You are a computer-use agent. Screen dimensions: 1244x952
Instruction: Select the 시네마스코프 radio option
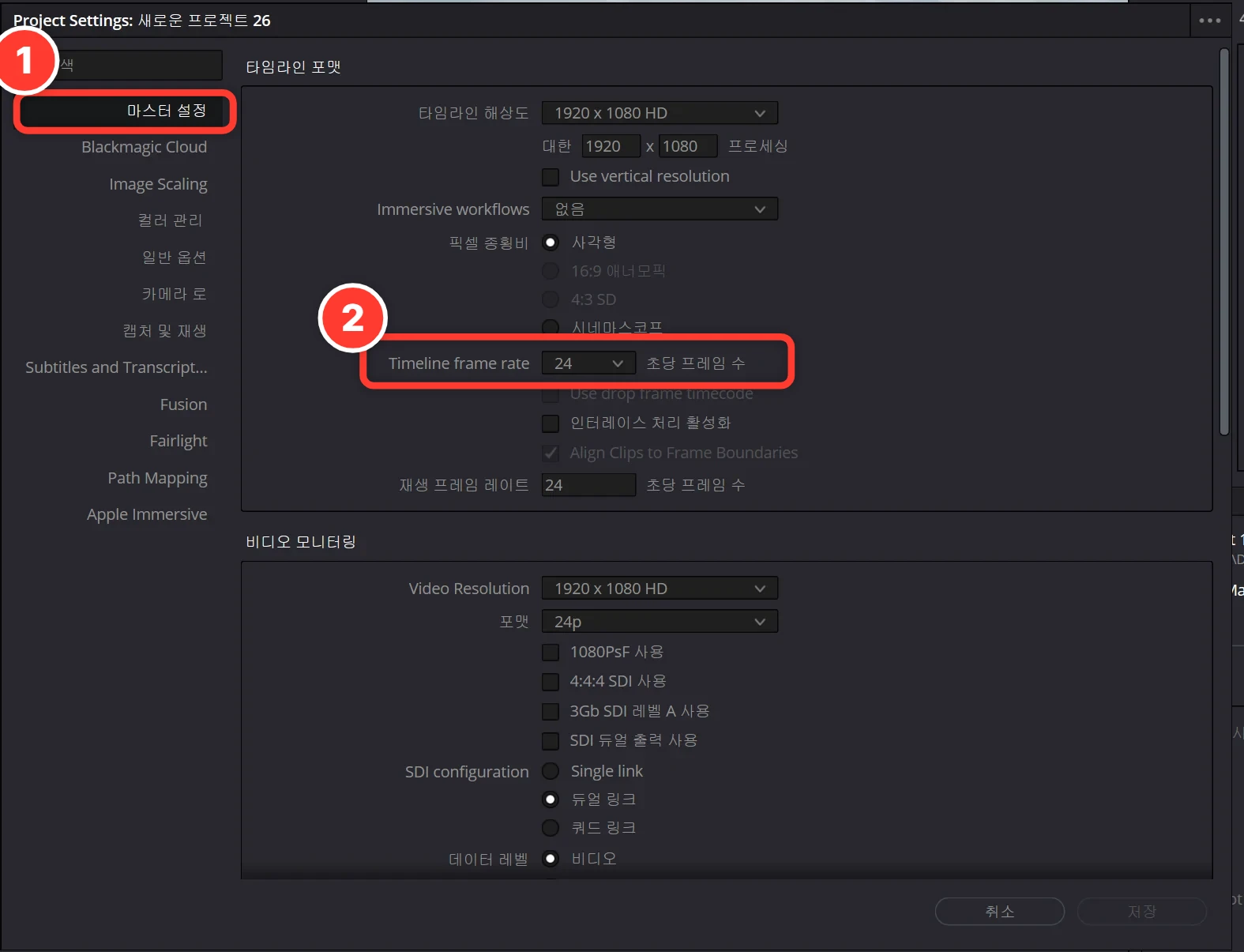[x=551, y=327]
